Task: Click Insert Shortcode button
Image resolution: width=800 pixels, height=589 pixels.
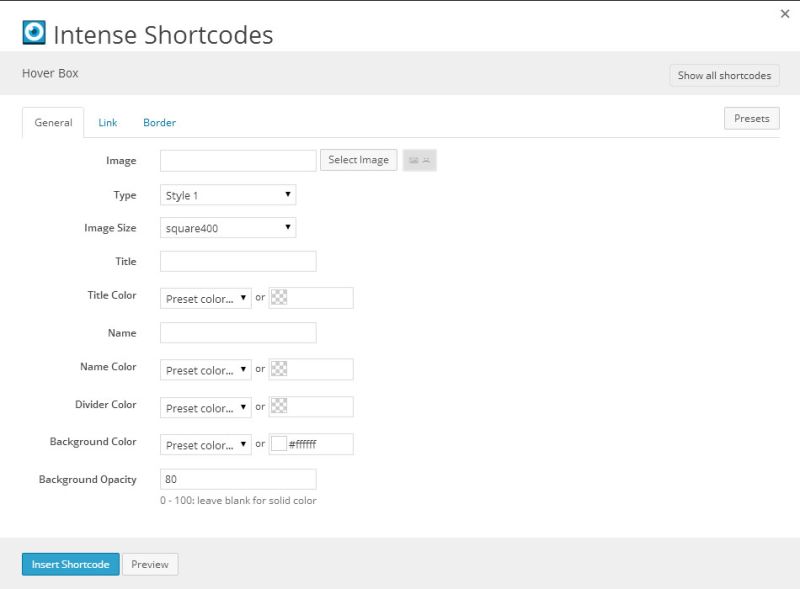Action: tap(70, 564)
